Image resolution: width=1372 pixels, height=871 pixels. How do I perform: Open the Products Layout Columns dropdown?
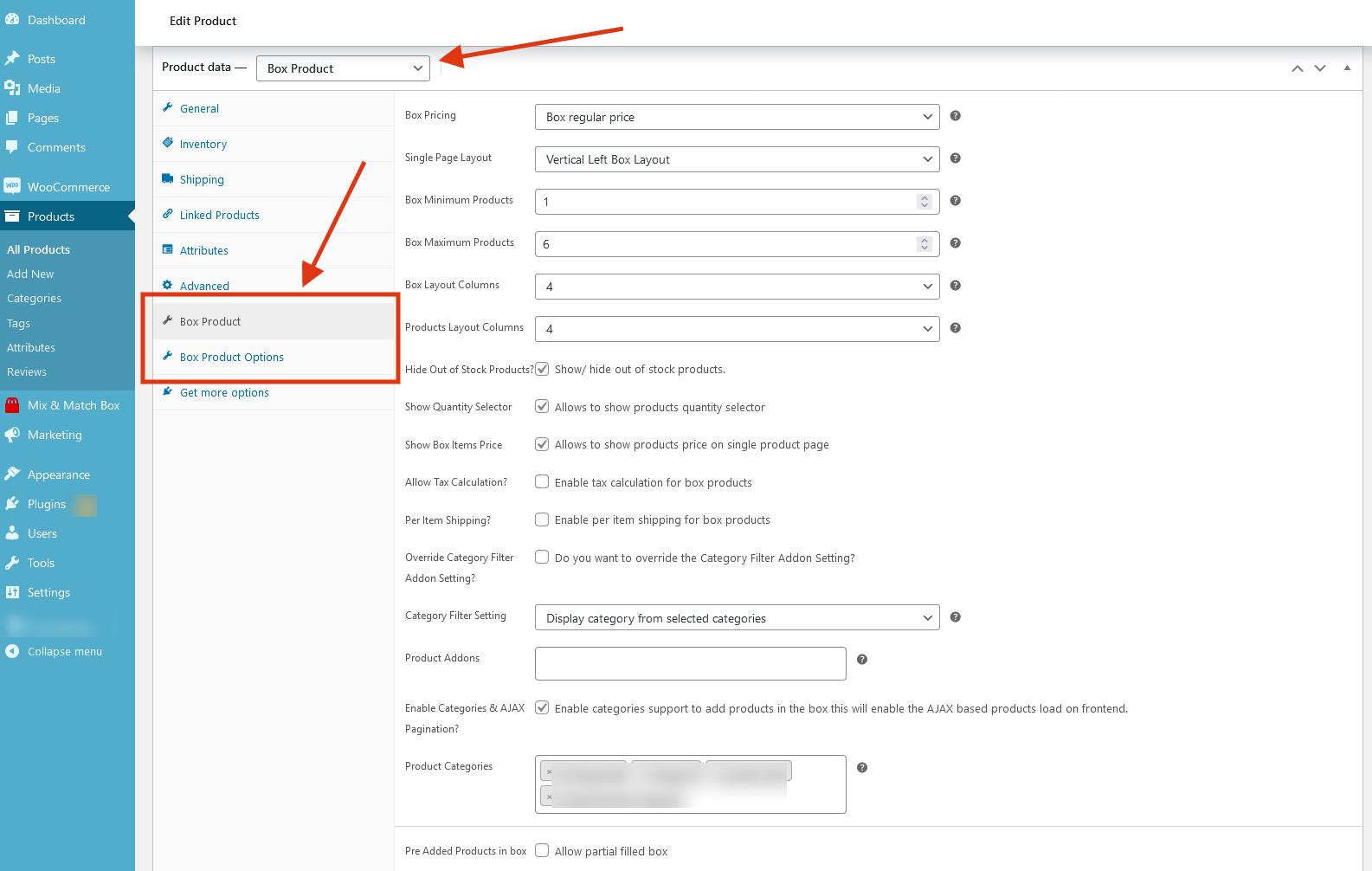coord(738,329)
